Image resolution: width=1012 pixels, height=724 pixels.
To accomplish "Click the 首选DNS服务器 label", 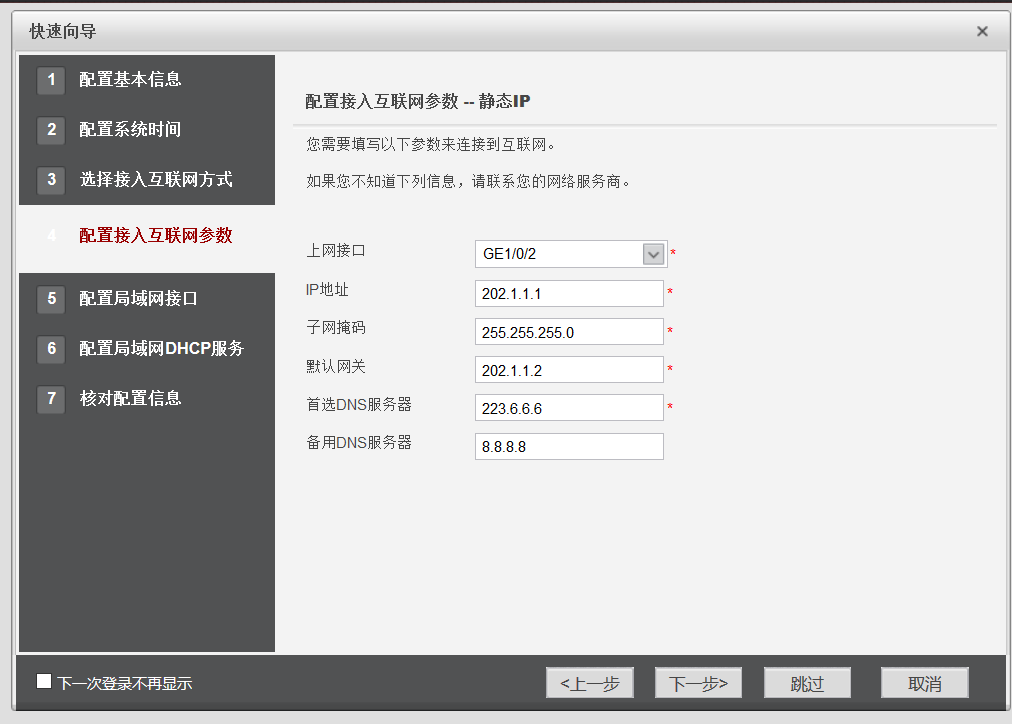I will tap(359, 405).
